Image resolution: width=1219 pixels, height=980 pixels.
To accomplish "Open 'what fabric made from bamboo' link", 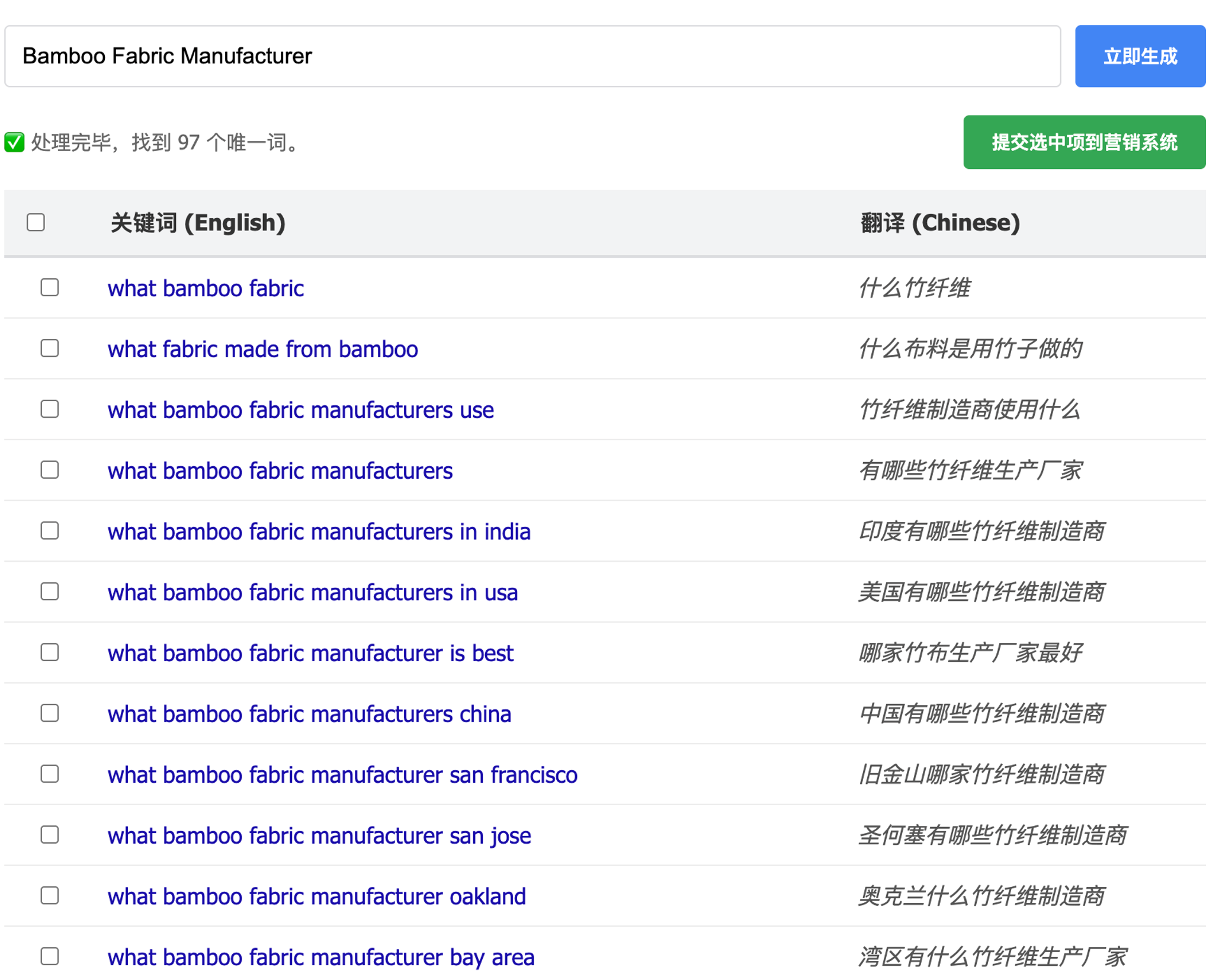I will [x=262, y=350].
